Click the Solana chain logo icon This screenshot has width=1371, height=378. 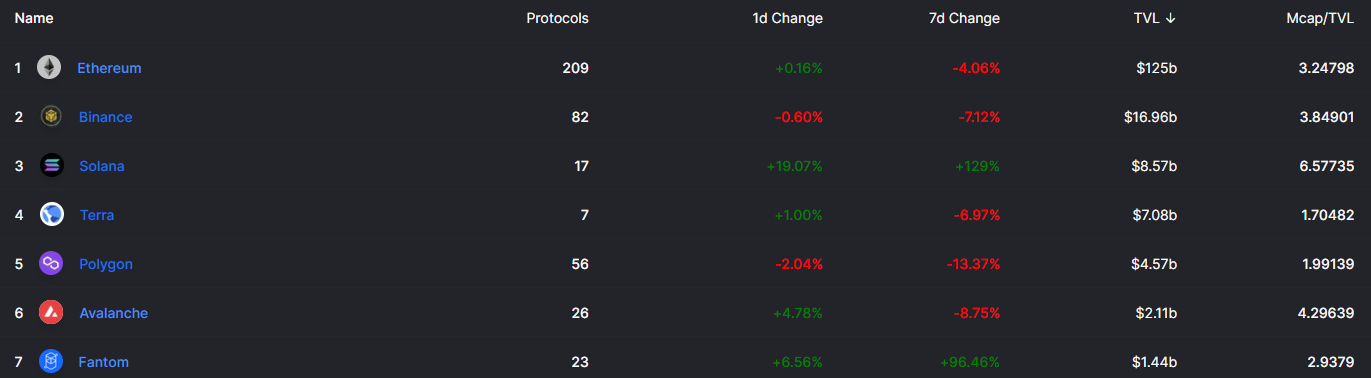point(51,166)
